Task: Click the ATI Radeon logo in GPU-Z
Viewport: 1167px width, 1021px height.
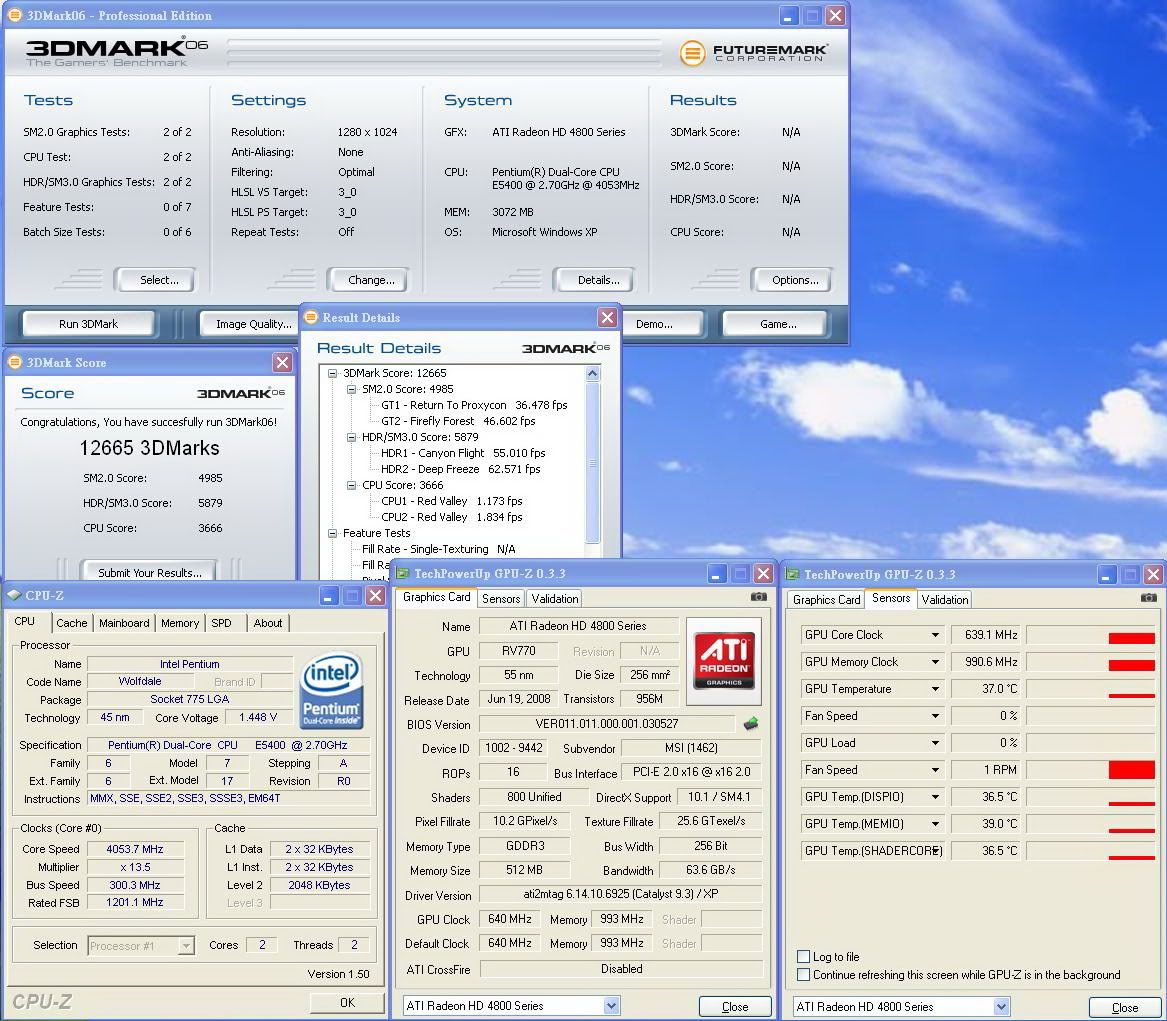Action: coord(723,661)
